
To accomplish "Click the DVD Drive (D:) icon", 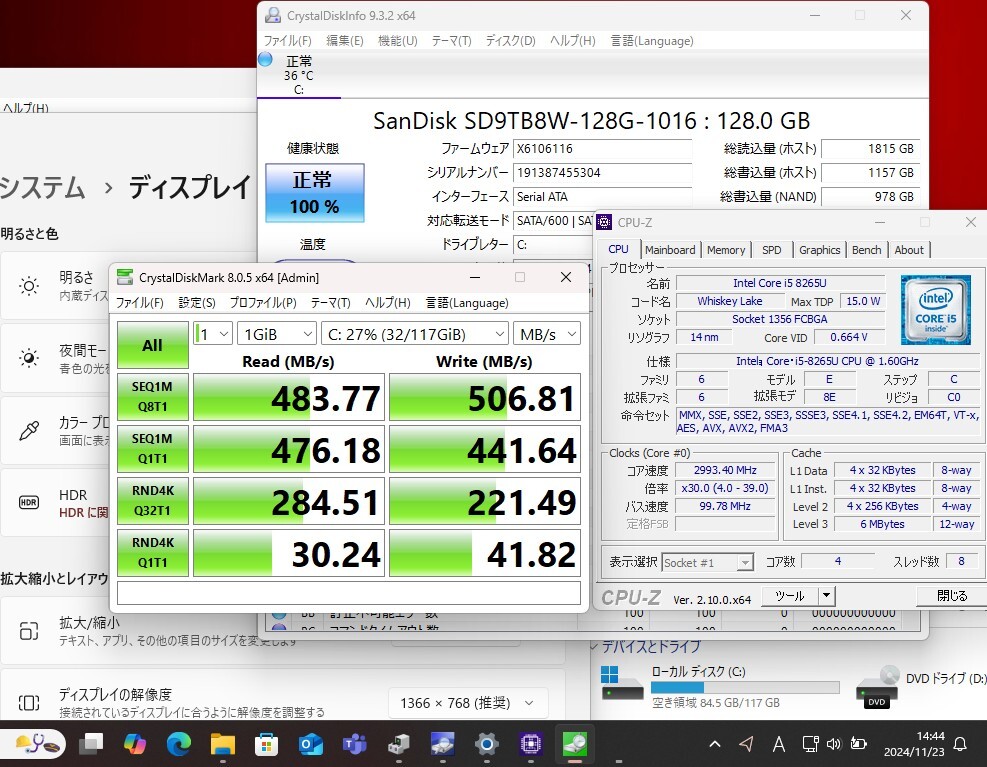I will 877,686.
